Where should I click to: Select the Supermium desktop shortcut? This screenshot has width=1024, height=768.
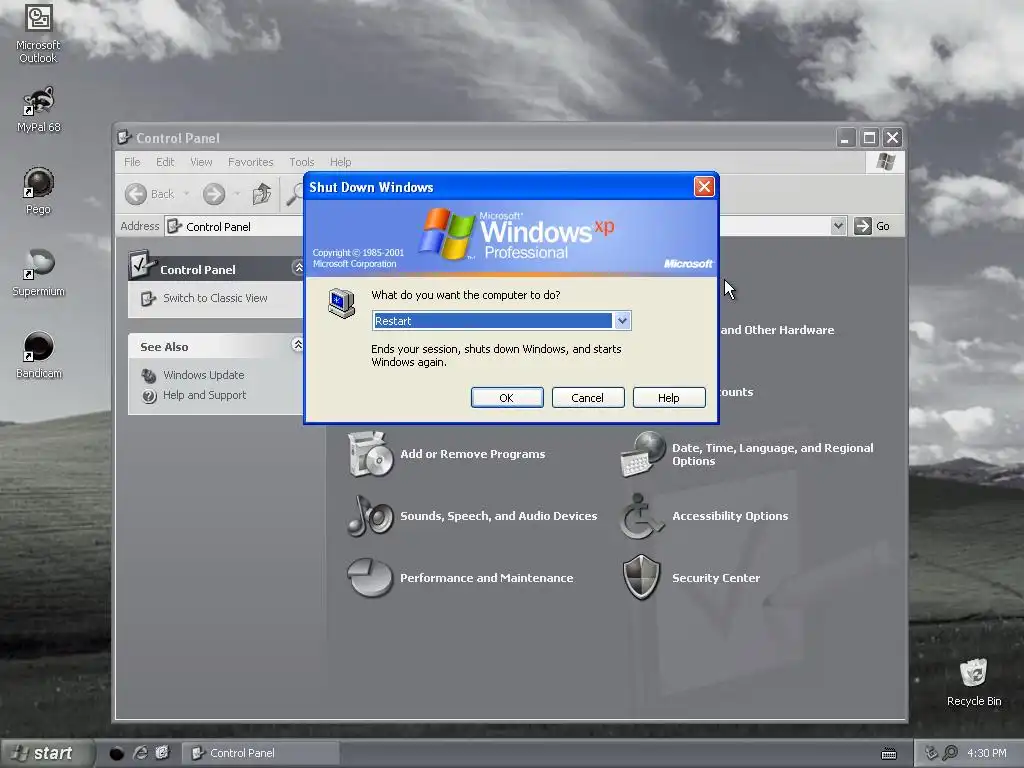38,273
